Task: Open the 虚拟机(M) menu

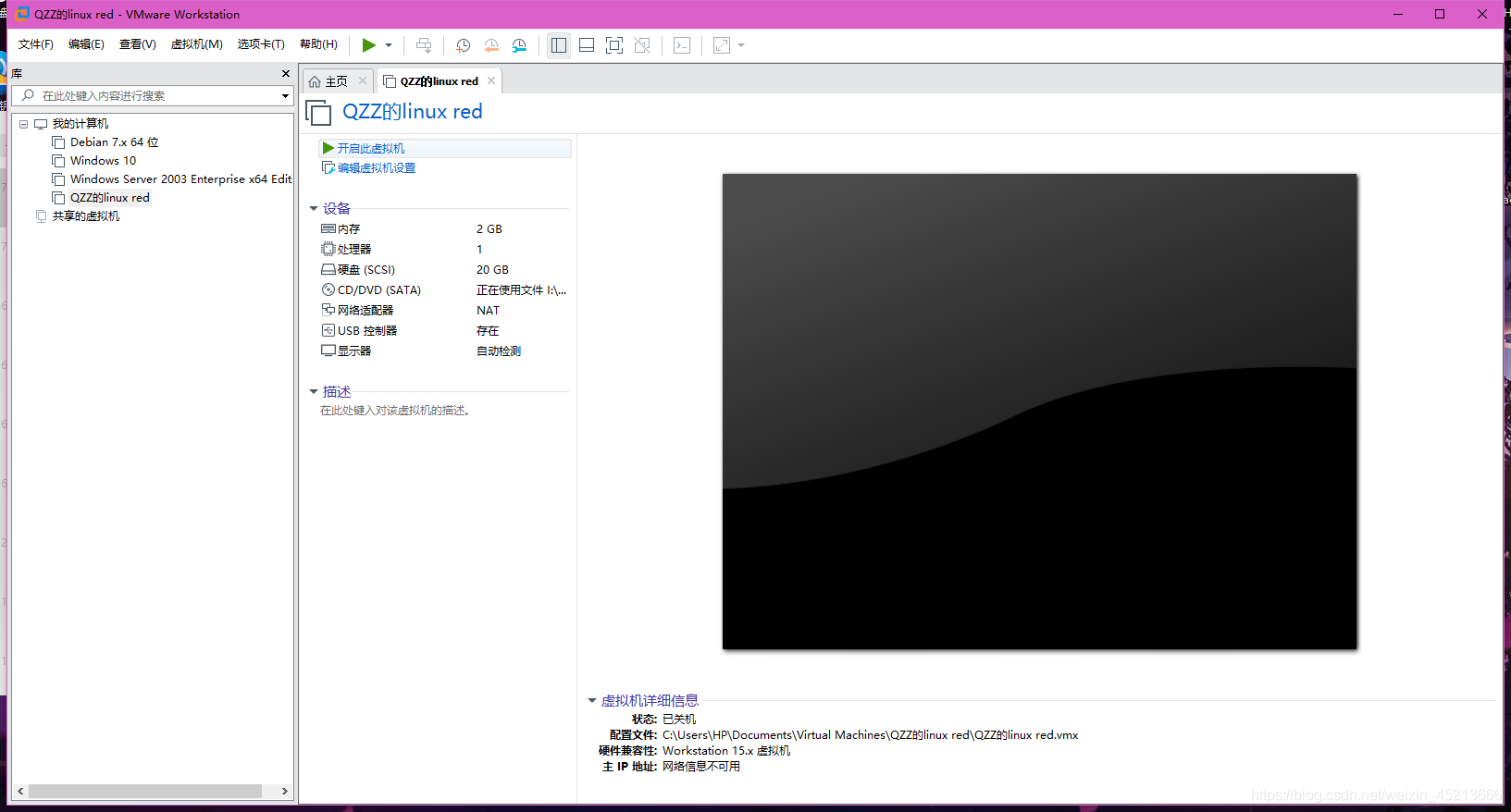Action: point(196,44)
